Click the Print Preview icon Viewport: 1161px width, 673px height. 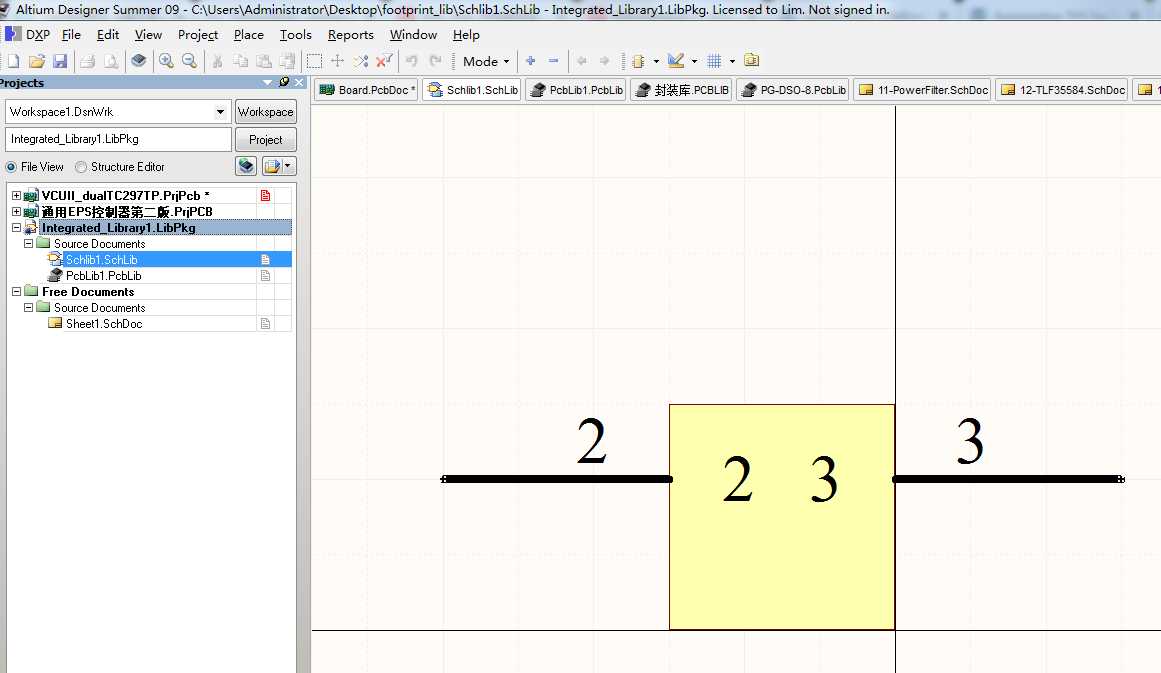(x=111, y=61)
